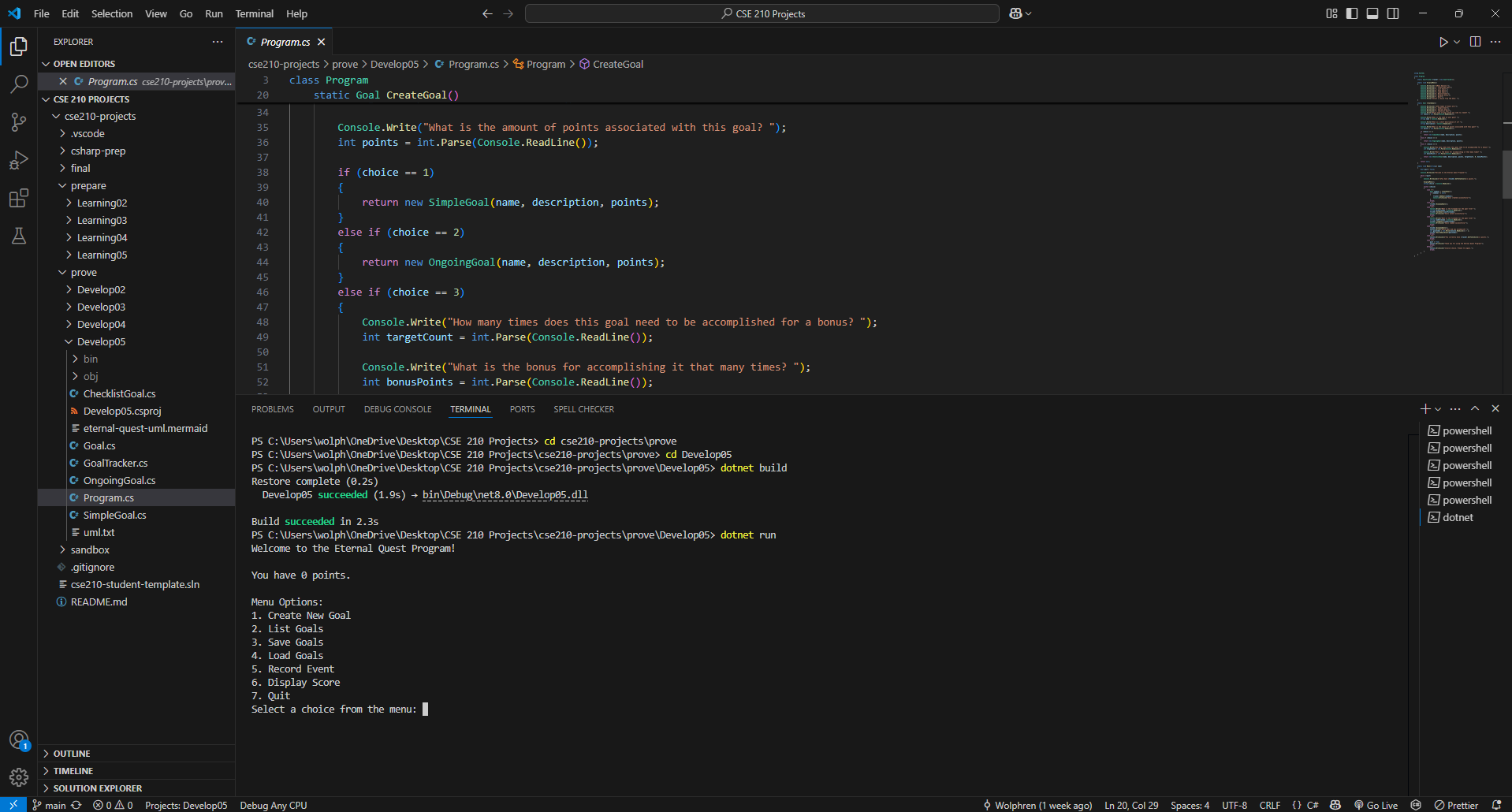Split the editor to the right

click(x=1475, y=42)
